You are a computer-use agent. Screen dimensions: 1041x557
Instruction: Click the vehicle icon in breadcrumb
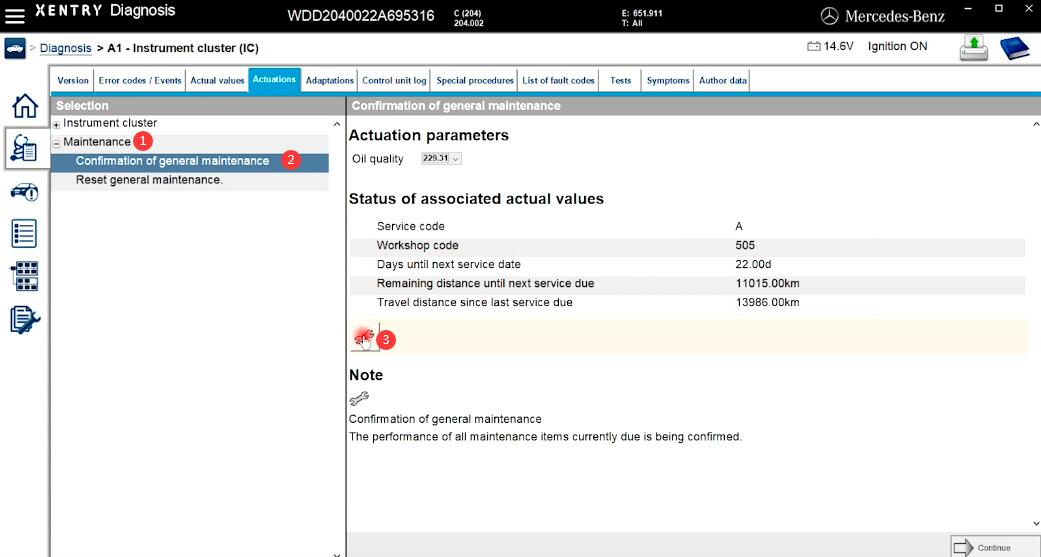tap(15, 48)
